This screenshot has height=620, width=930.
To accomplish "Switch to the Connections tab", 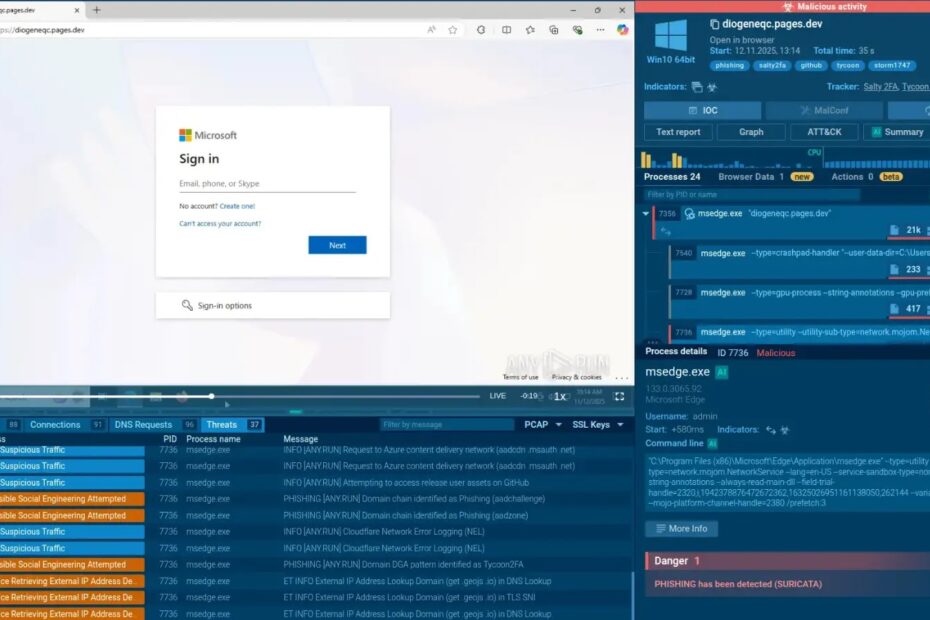I will [55, 425].
